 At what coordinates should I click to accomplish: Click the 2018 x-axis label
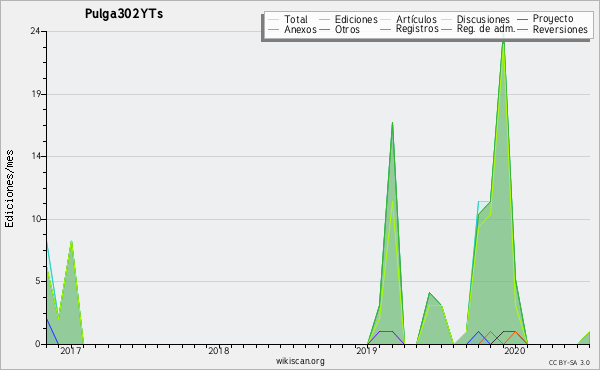pyautogui.click(x=219, y=350)
